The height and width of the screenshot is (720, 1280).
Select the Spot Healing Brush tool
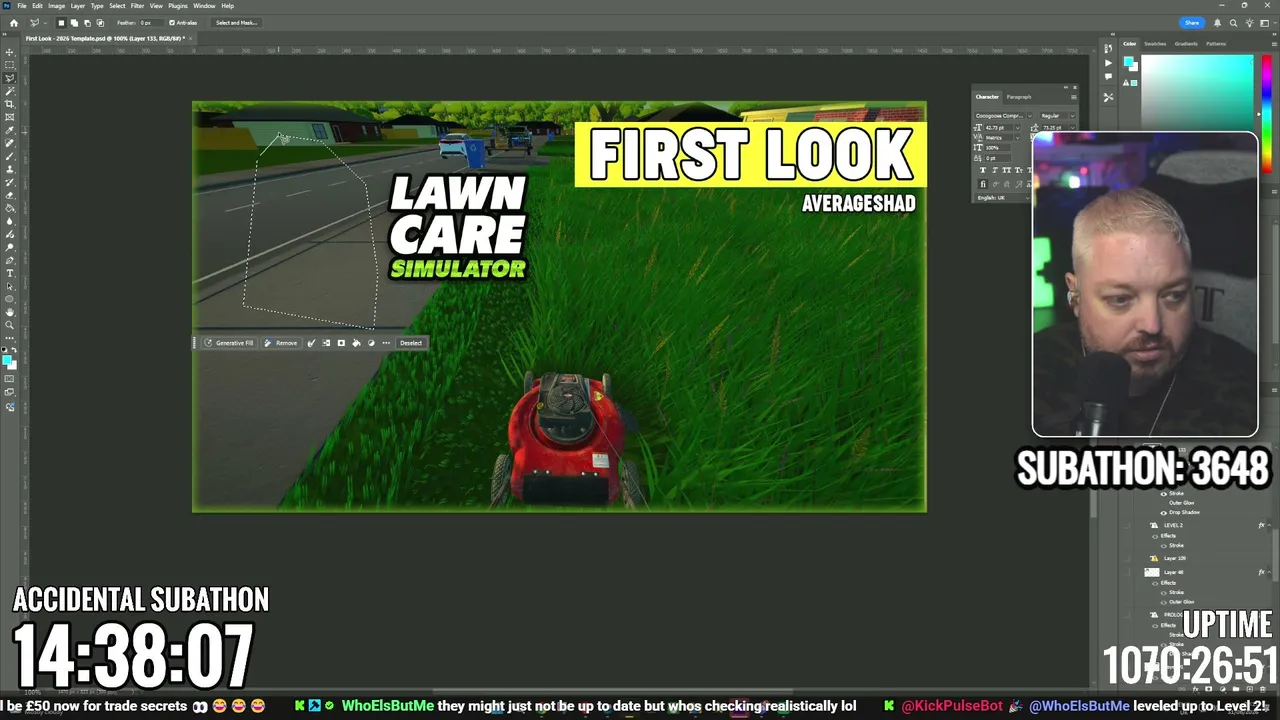coord(10,143)
